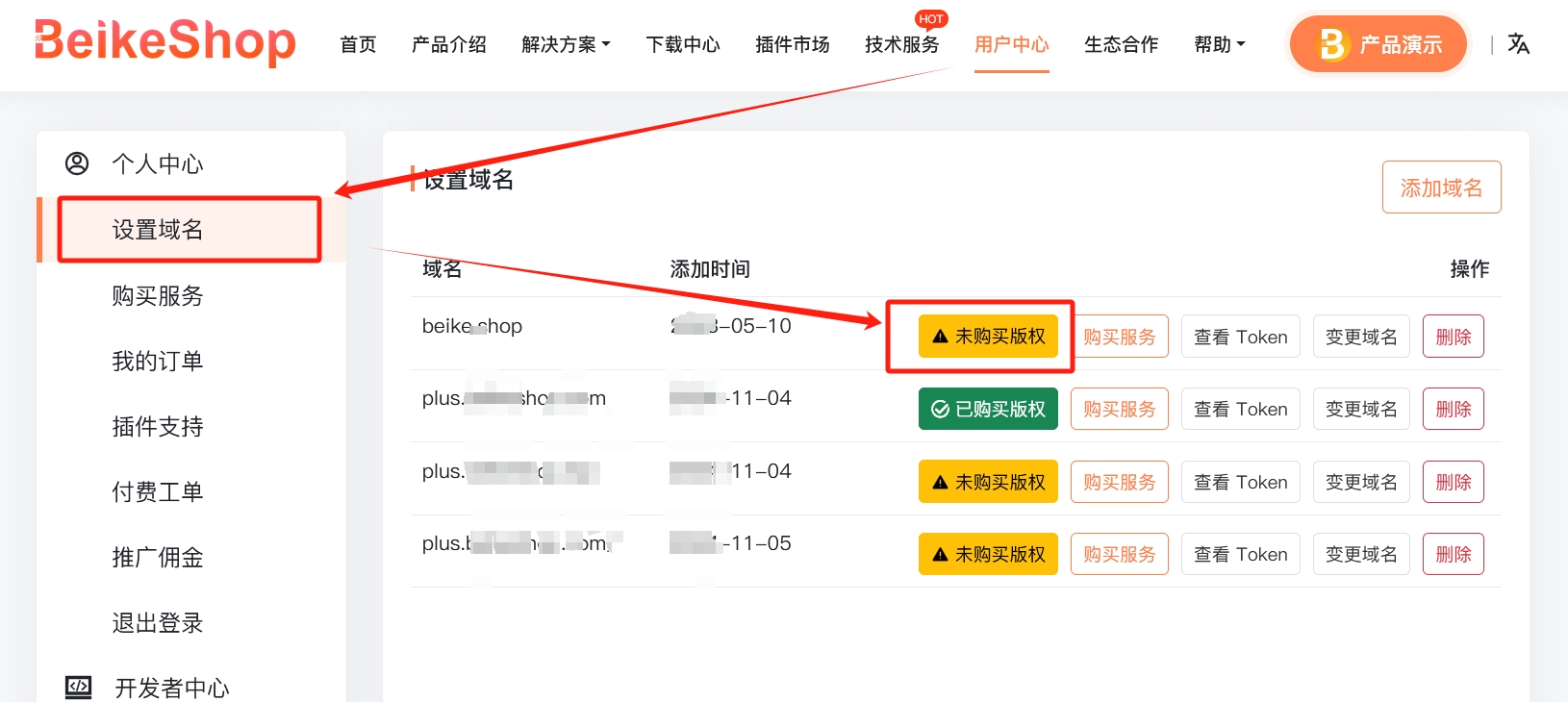
Task: Click the 开发者中心 code icon
Action: pyautogui.click(x=78, y=687)
